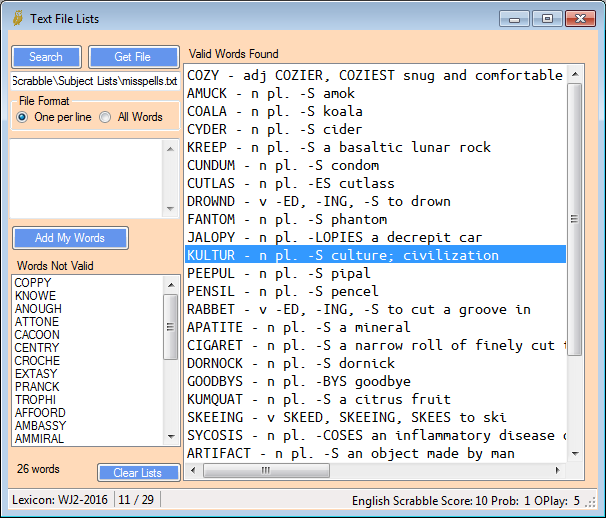Click scroll up arrow in Words Not Valid list
The image size is (606, 518).
170,285
